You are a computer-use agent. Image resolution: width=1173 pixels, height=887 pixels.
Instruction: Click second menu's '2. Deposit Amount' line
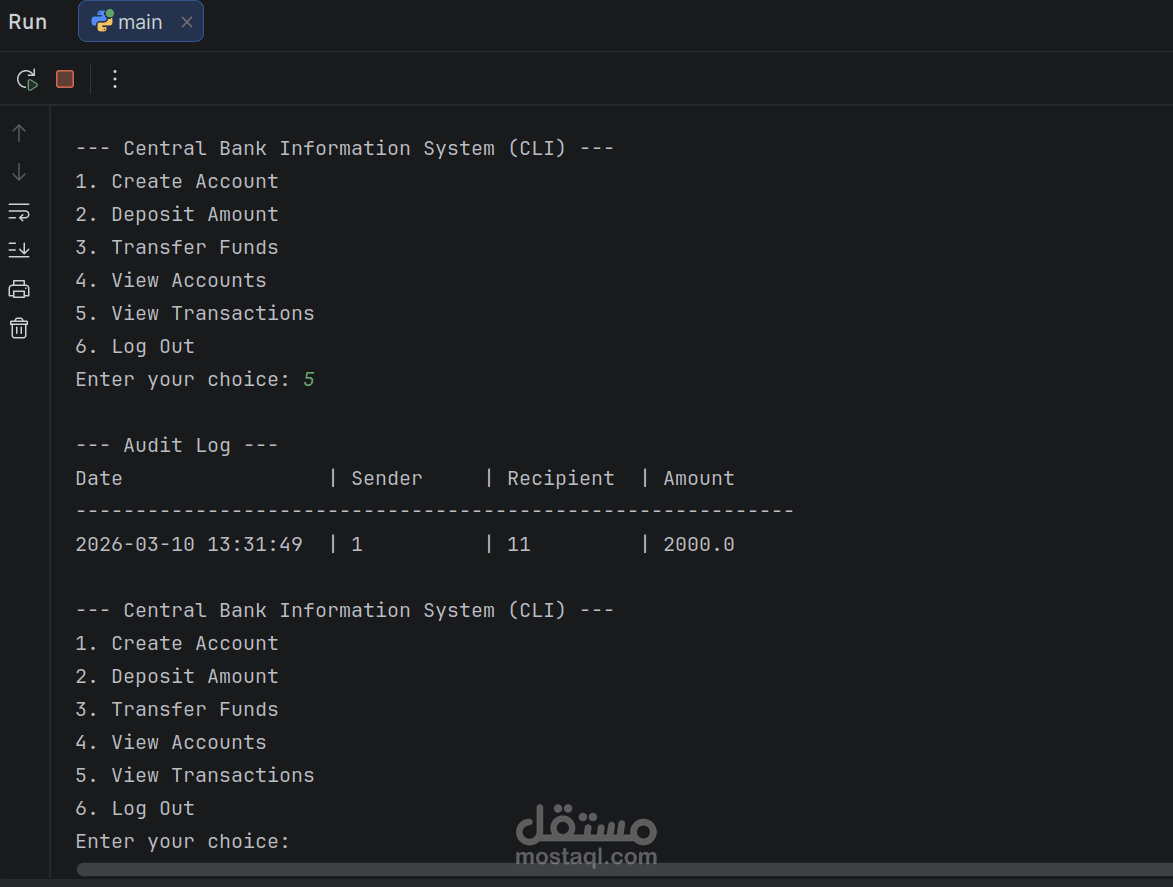(x=177, y=677)
